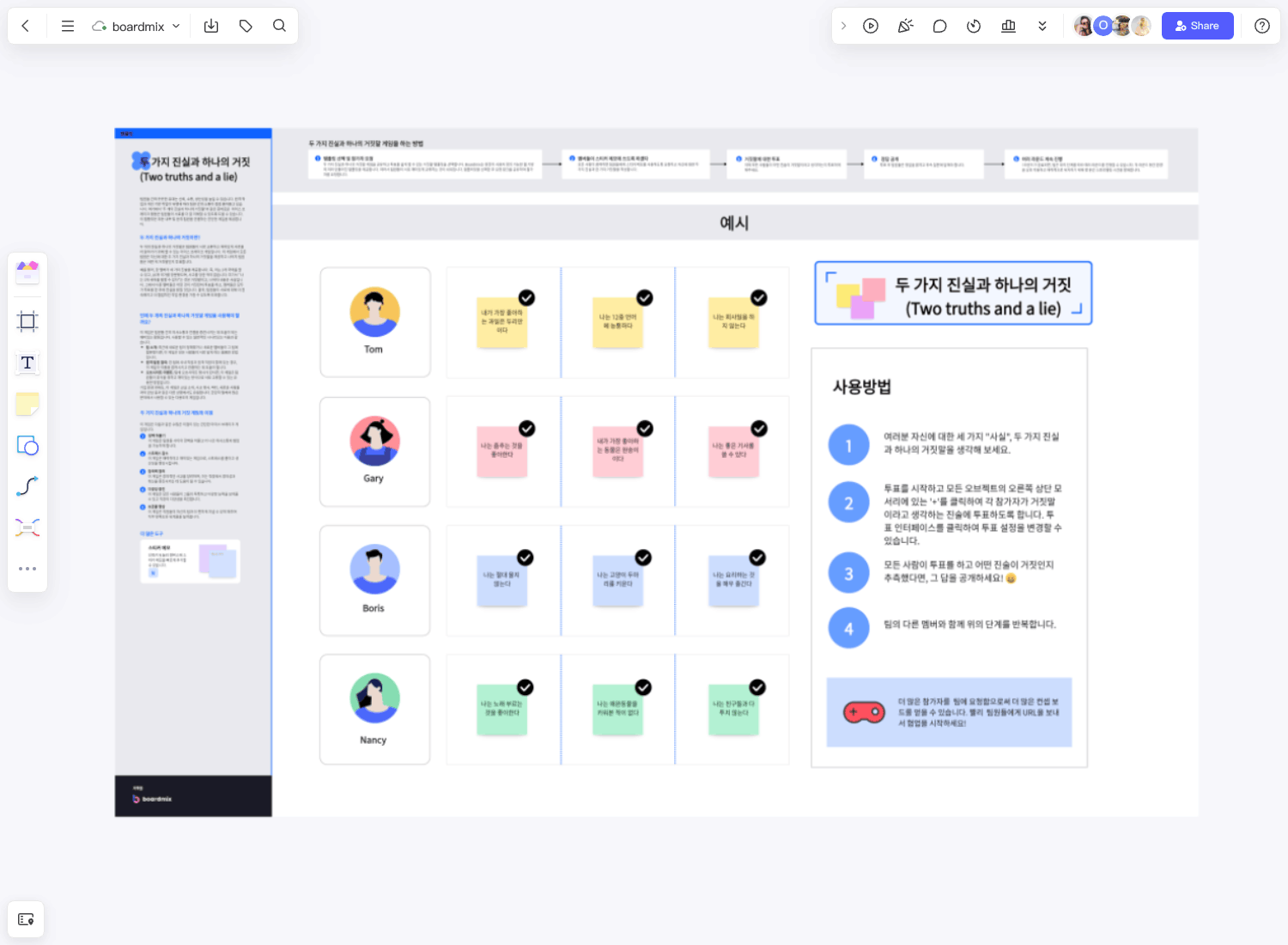Open the timer icon
Screen dimensions: 1288x945
974,26
